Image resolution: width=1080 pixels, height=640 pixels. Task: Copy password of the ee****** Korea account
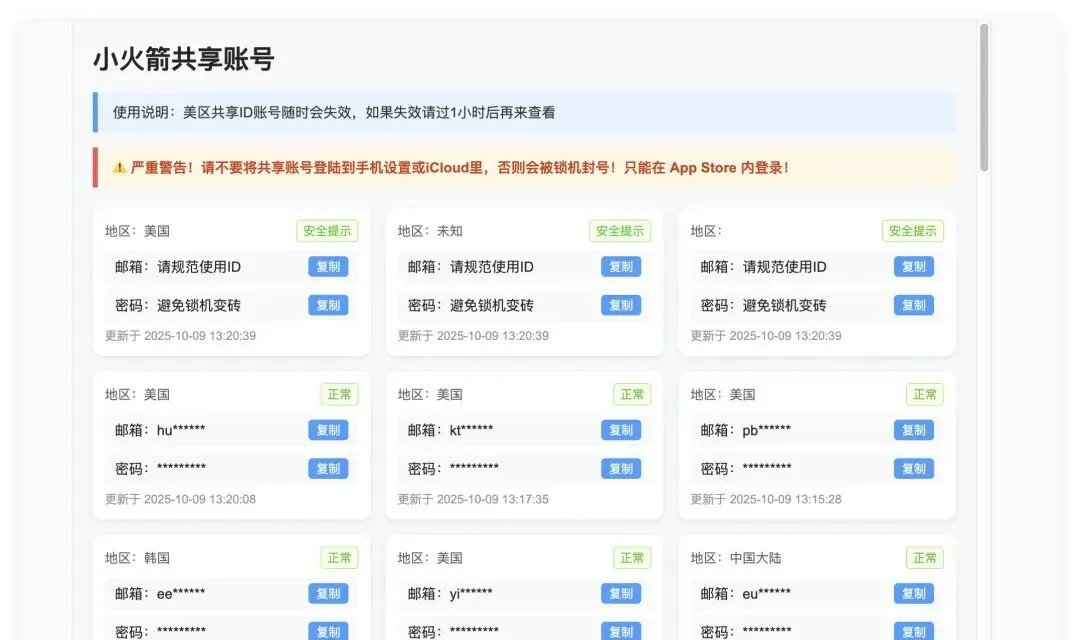coord(328,631)
